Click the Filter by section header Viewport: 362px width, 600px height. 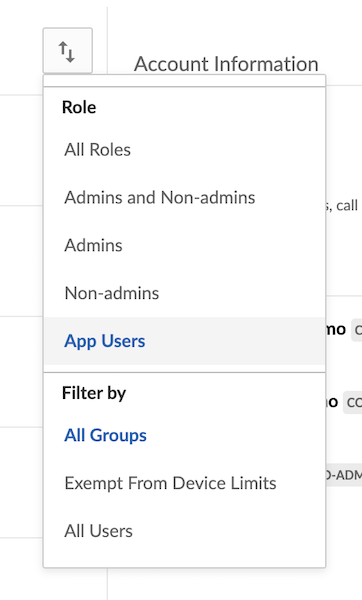(x=94, y=393)
